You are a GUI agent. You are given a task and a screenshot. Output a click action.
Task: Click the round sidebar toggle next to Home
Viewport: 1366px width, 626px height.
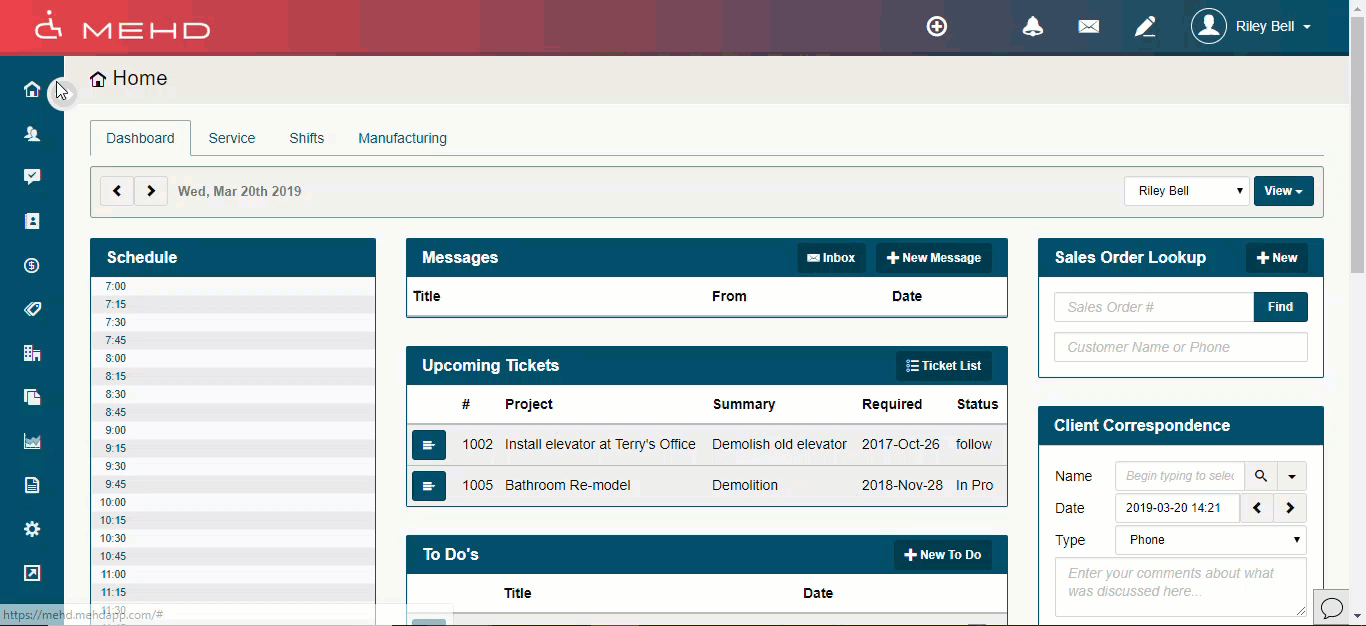coord(61,94)
